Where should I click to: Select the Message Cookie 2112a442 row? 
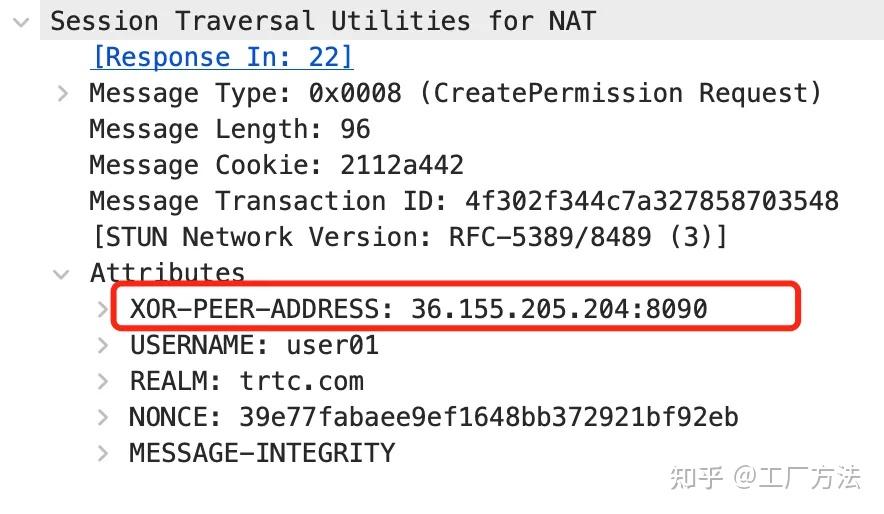pyautogui.click(x=276, y=166)
